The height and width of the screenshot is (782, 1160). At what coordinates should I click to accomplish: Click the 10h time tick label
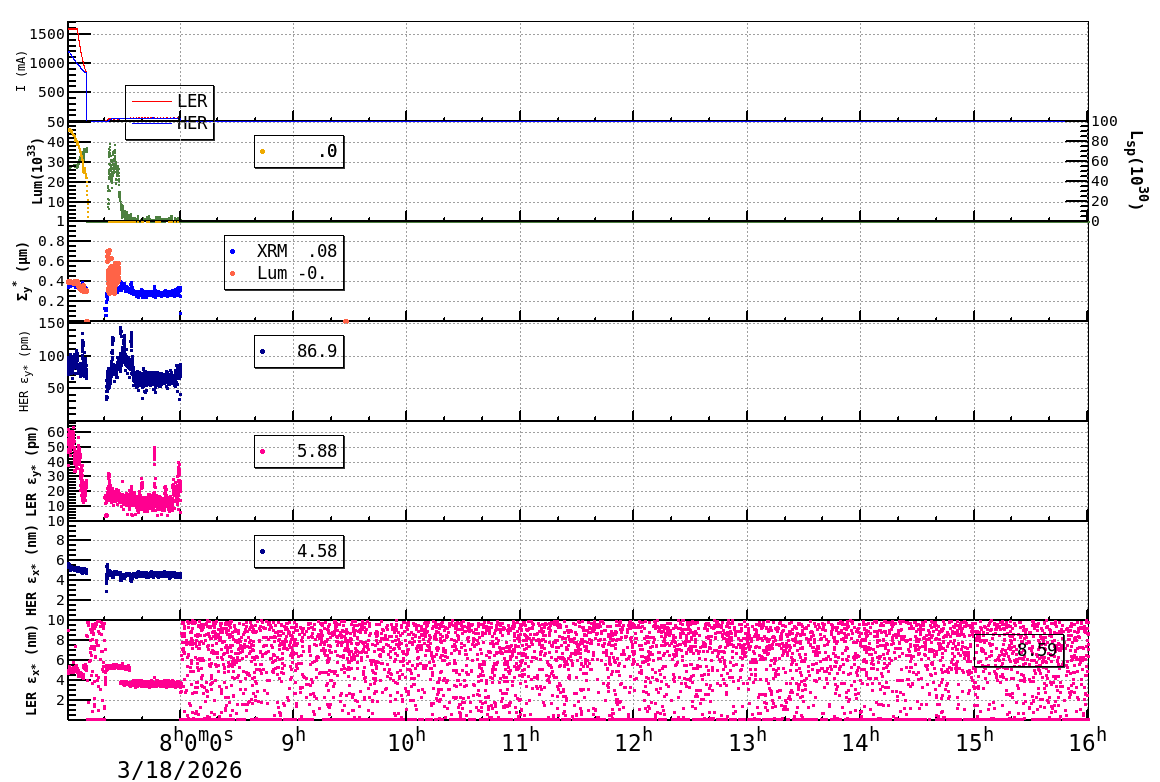click(407, 740)
